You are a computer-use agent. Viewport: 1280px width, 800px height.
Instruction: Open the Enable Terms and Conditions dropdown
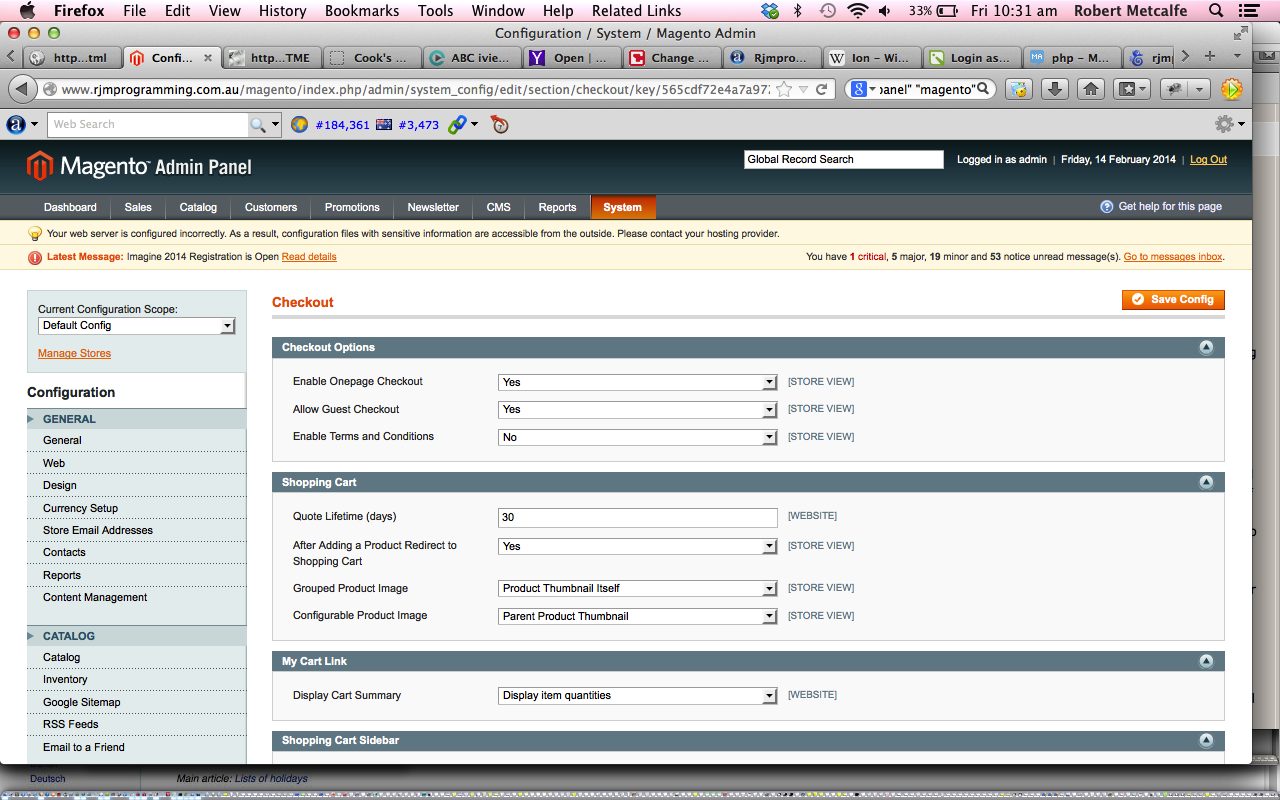tap(637, 437)
